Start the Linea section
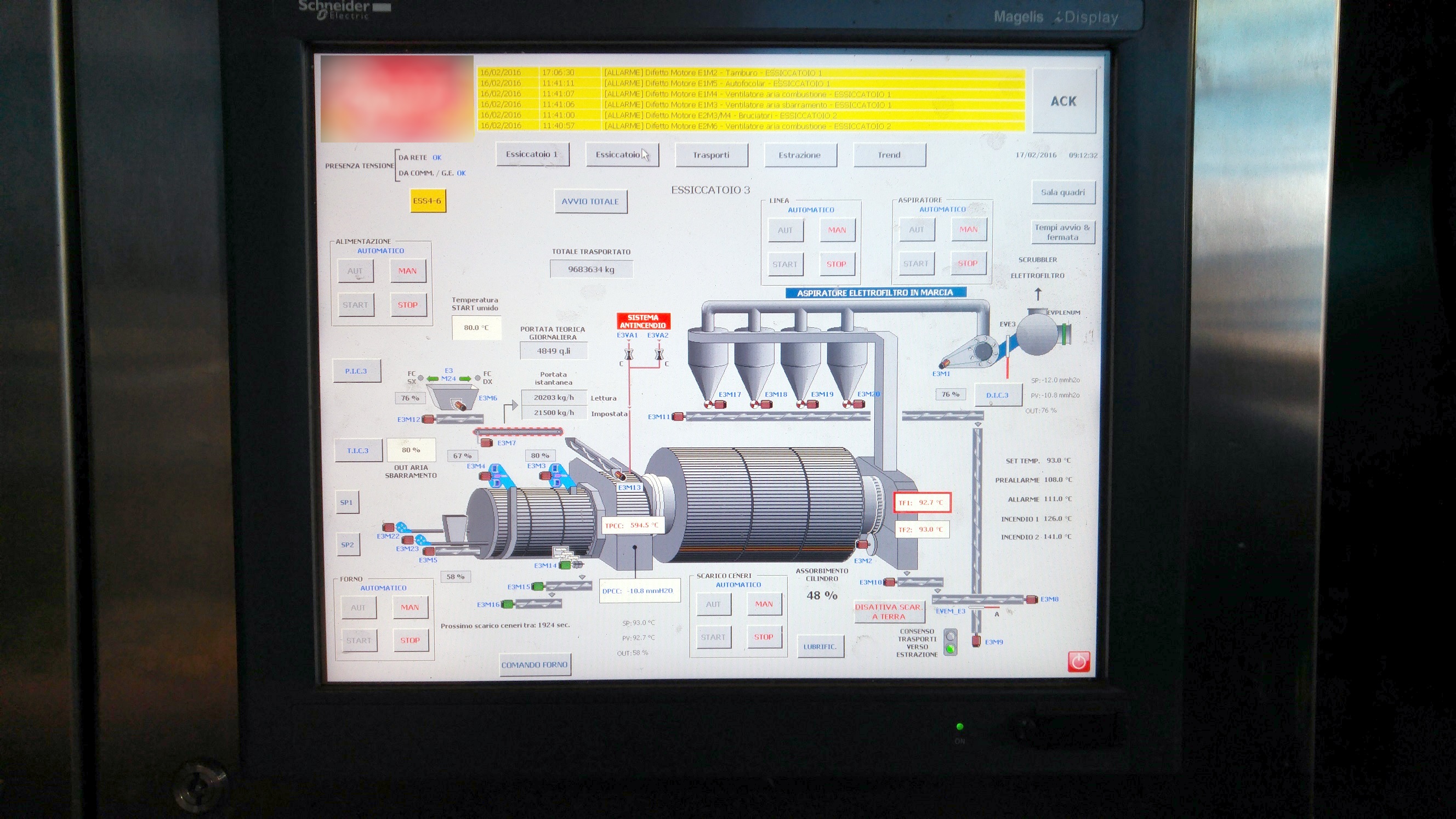The height and width of the screenshot is (819, 1456). tap(785, 264)
